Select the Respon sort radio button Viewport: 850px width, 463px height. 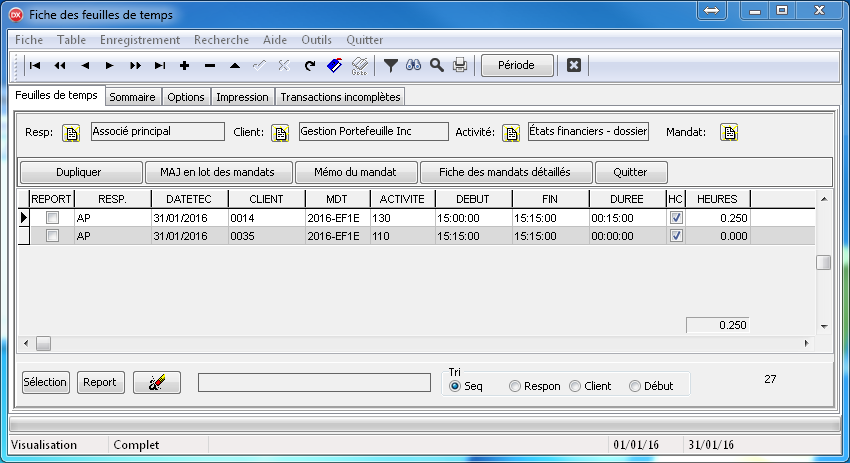(x=515, y=386)
